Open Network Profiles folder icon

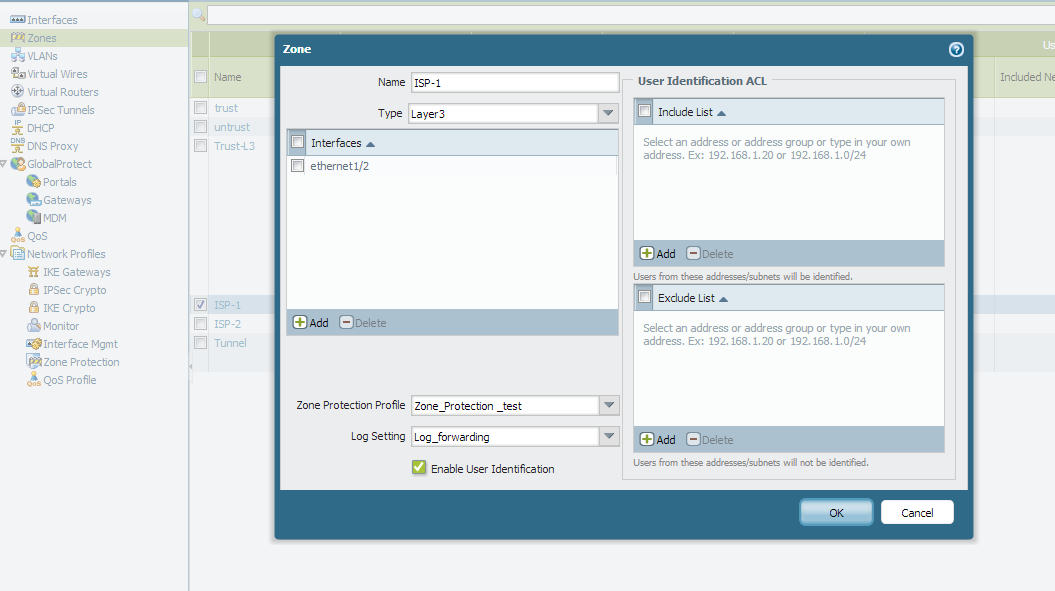[18, 254]
